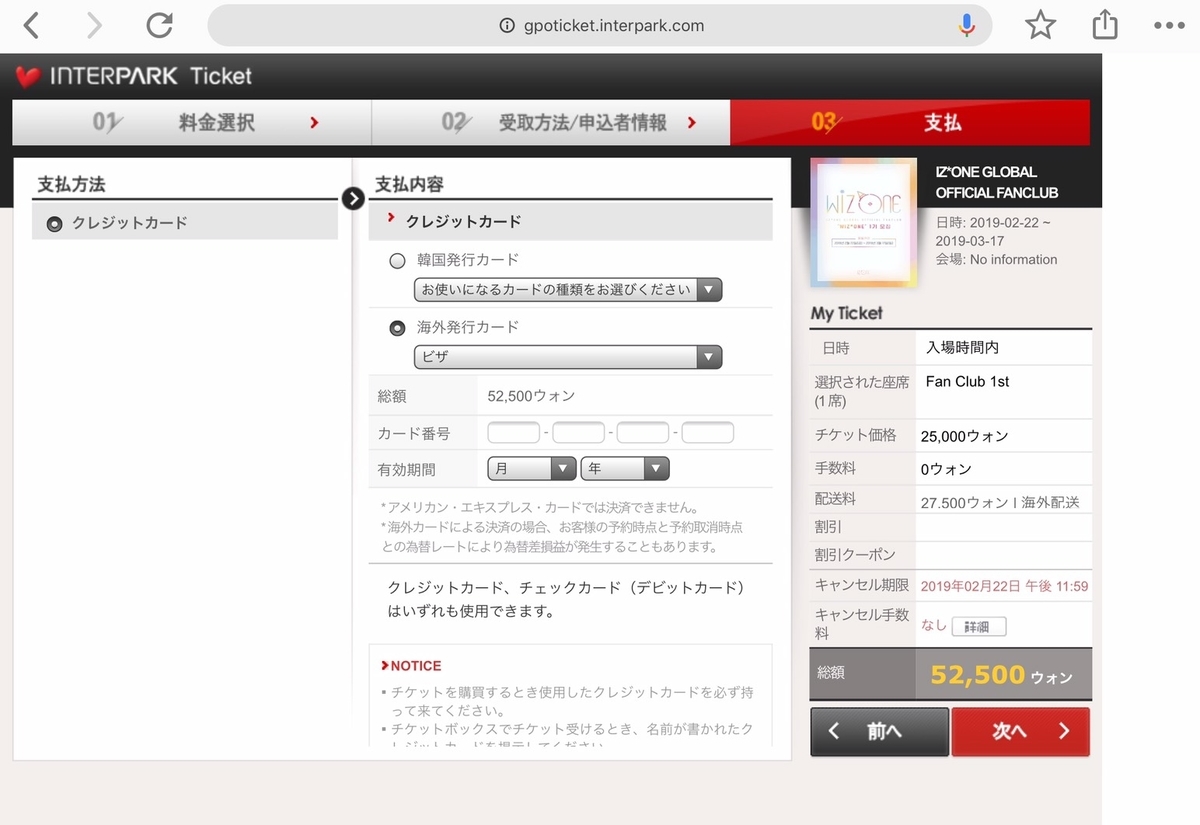Image resolution: width=1200 pixels, height=825 pixels.
Task: Choose the 海外発行カード radio button
Action: (x=397, y=328)
